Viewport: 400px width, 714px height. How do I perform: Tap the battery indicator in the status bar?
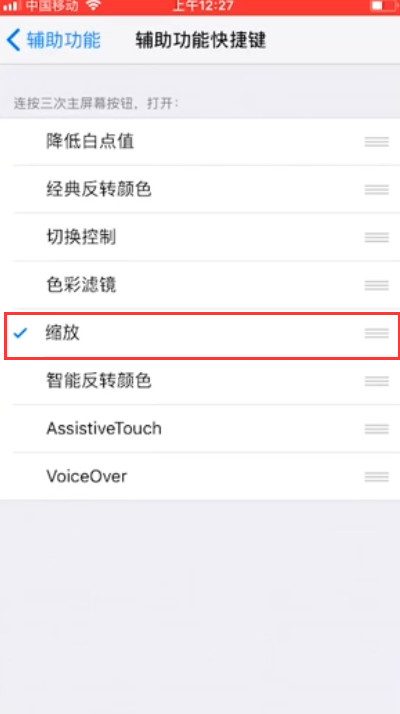coord(383,6)
